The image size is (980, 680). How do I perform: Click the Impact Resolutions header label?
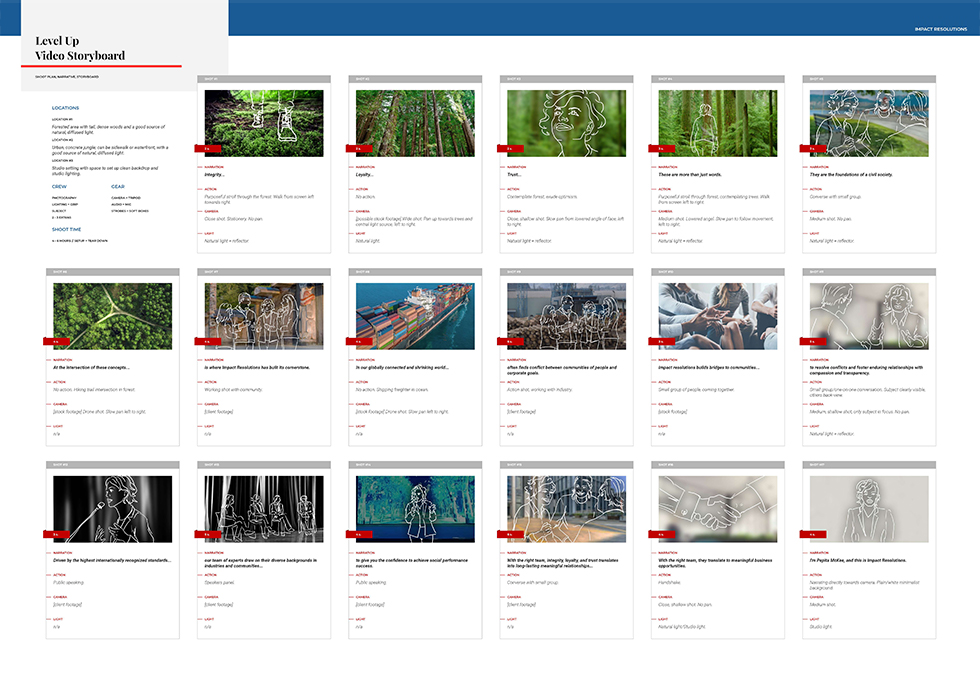940,29
